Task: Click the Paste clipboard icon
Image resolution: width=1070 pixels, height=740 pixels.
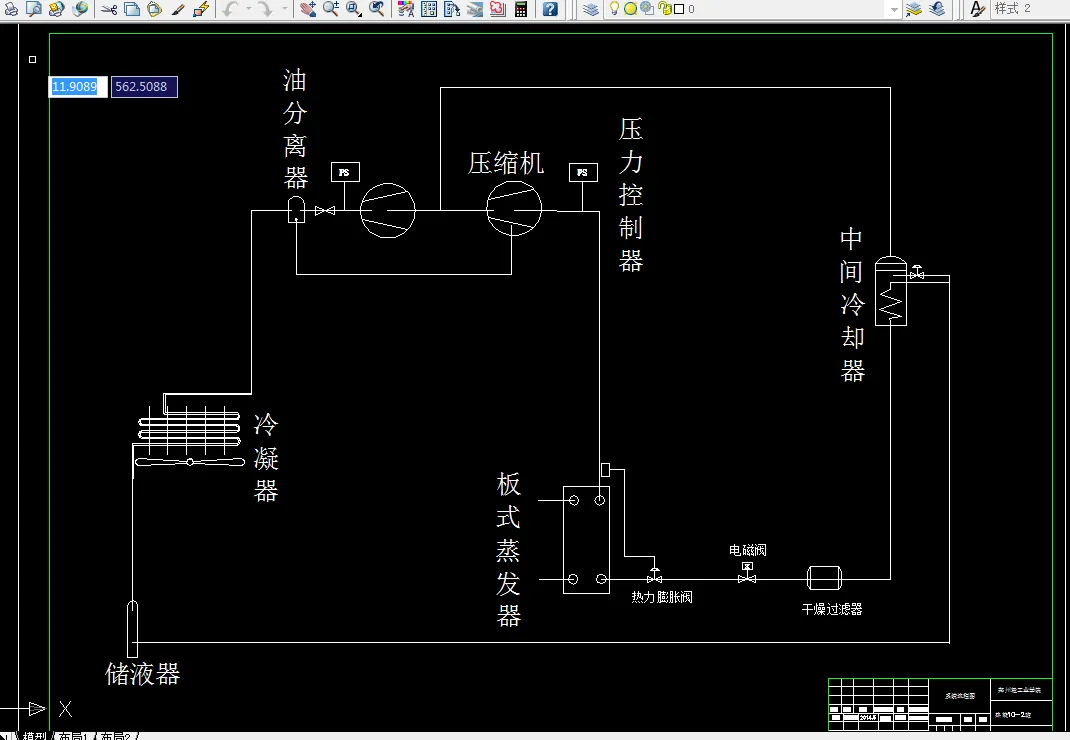Action: coord(155,9)
